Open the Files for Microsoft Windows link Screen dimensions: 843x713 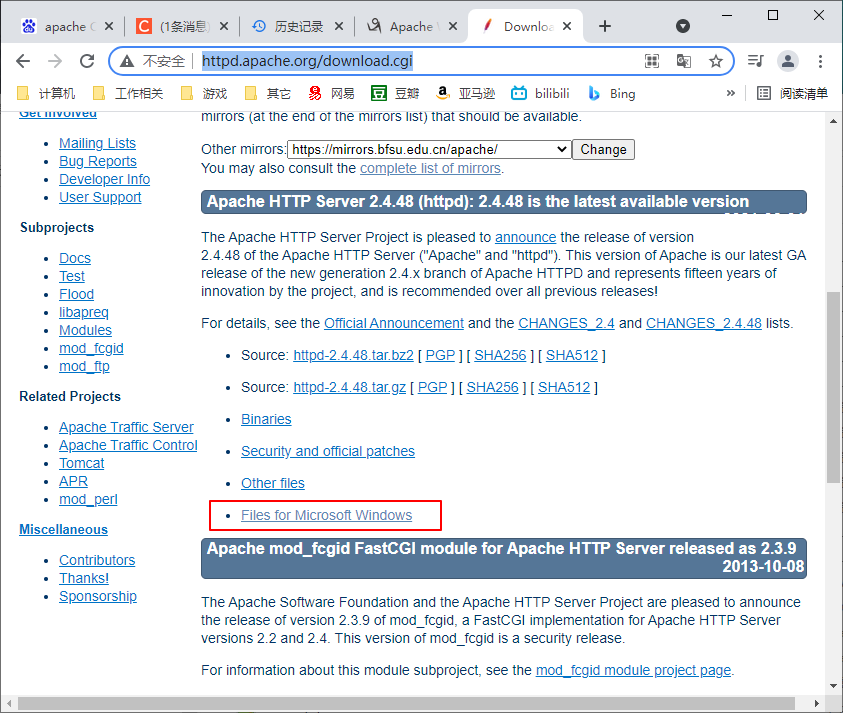coord(323,514)
